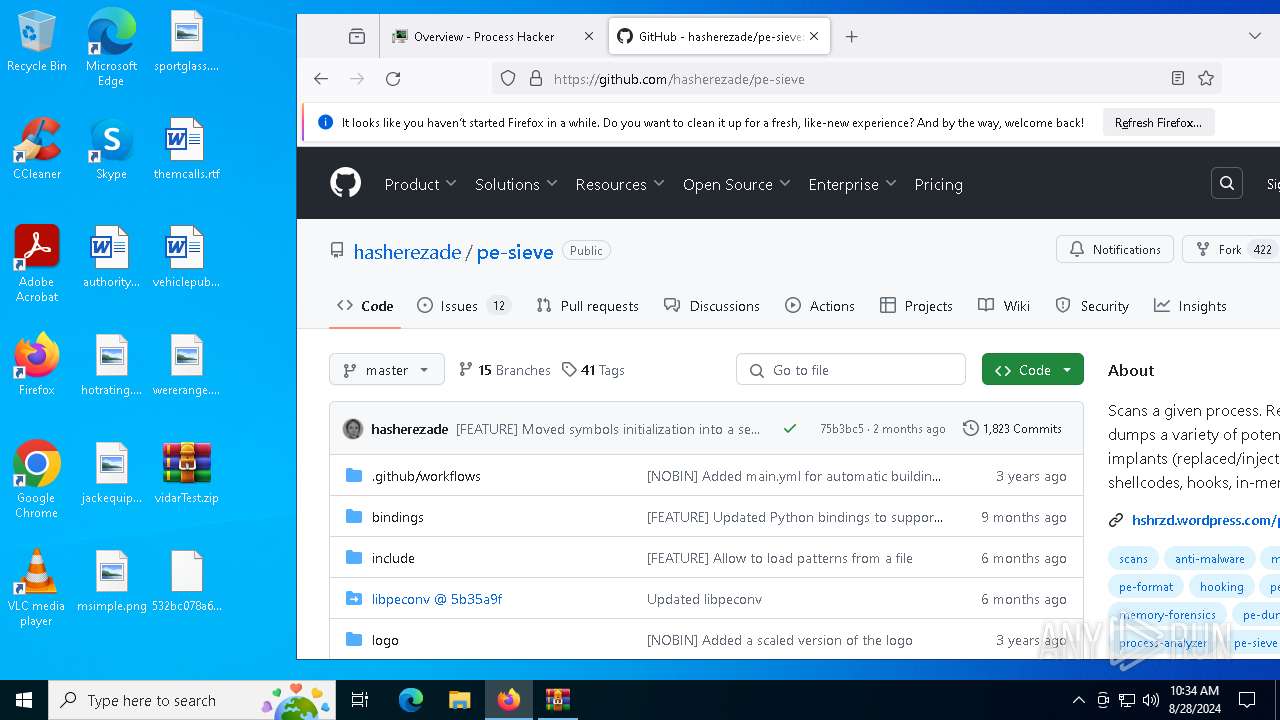Screen dimensions: 1280x720
Task: Open the notification center icon
Action: [1247, 700]
